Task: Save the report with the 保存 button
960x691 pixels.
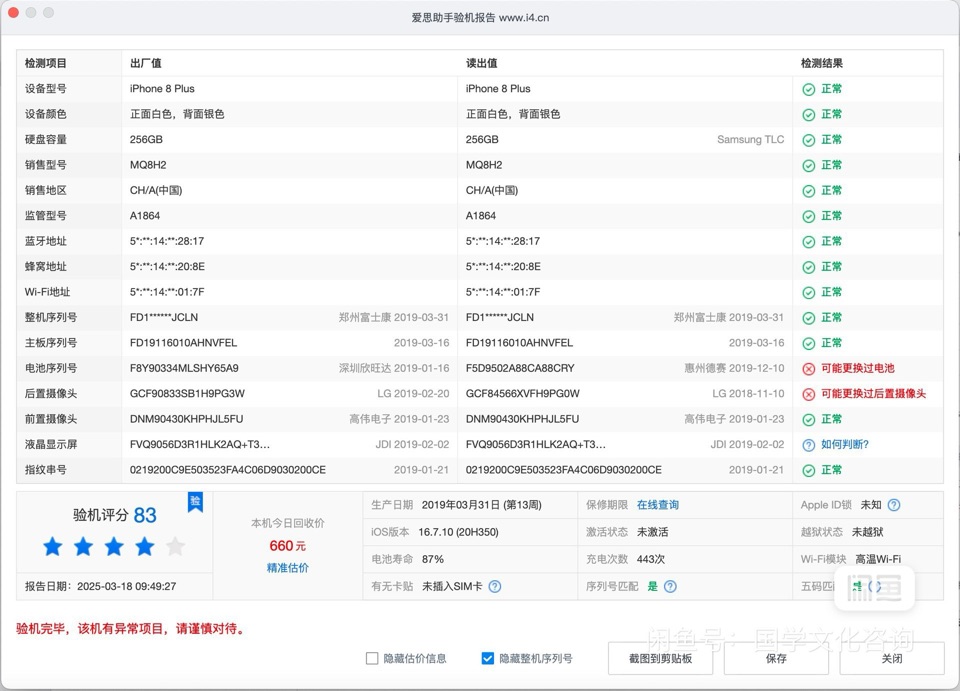Action: [776, 659]
